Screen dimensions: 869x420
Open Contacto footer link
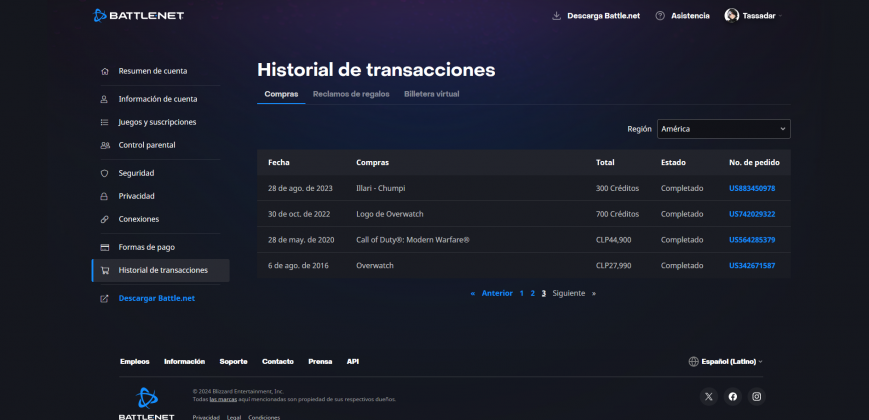[x=278, y=361]
